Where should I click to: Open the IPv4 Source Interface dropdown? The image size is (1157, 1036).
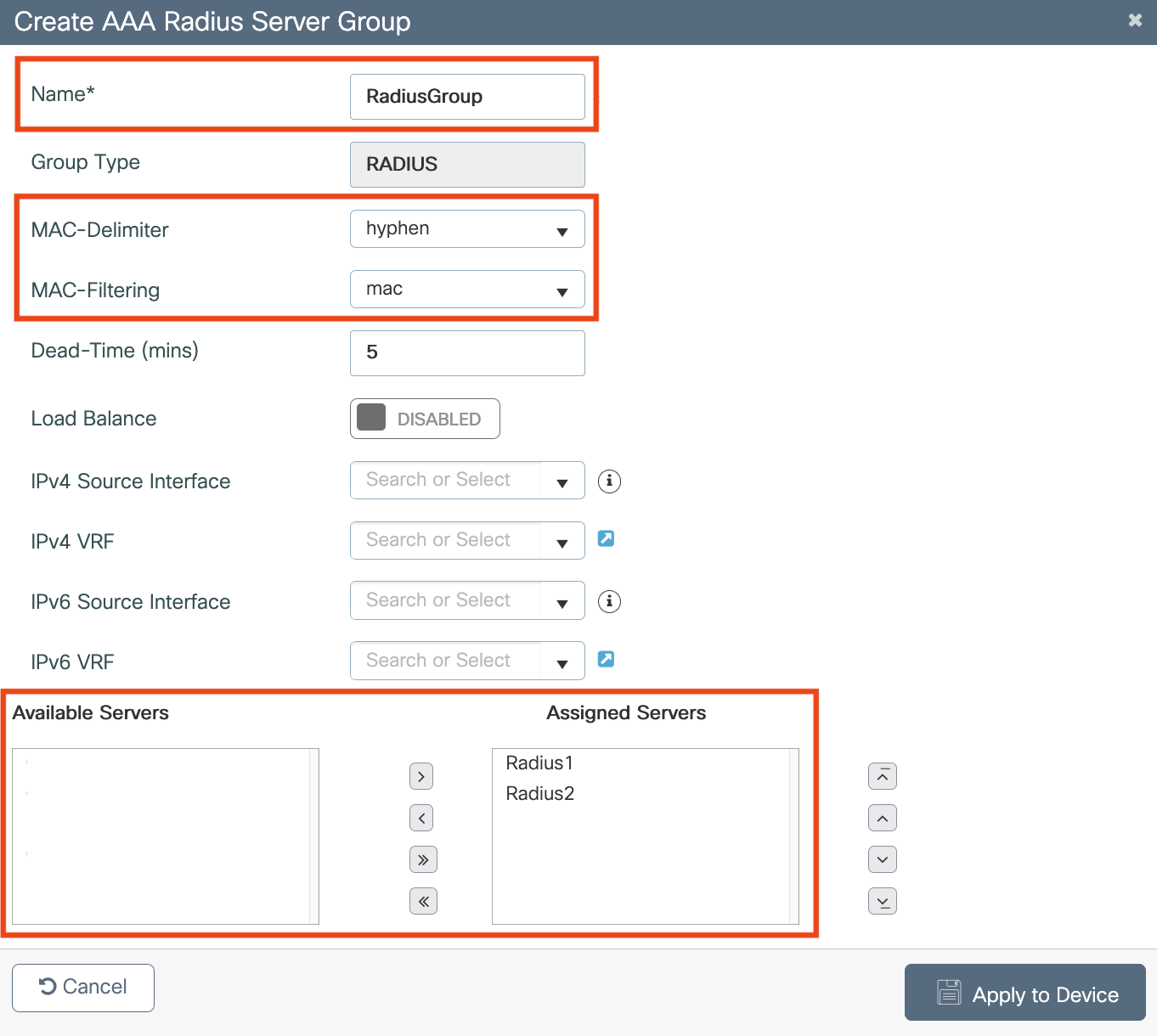point(467,481)
